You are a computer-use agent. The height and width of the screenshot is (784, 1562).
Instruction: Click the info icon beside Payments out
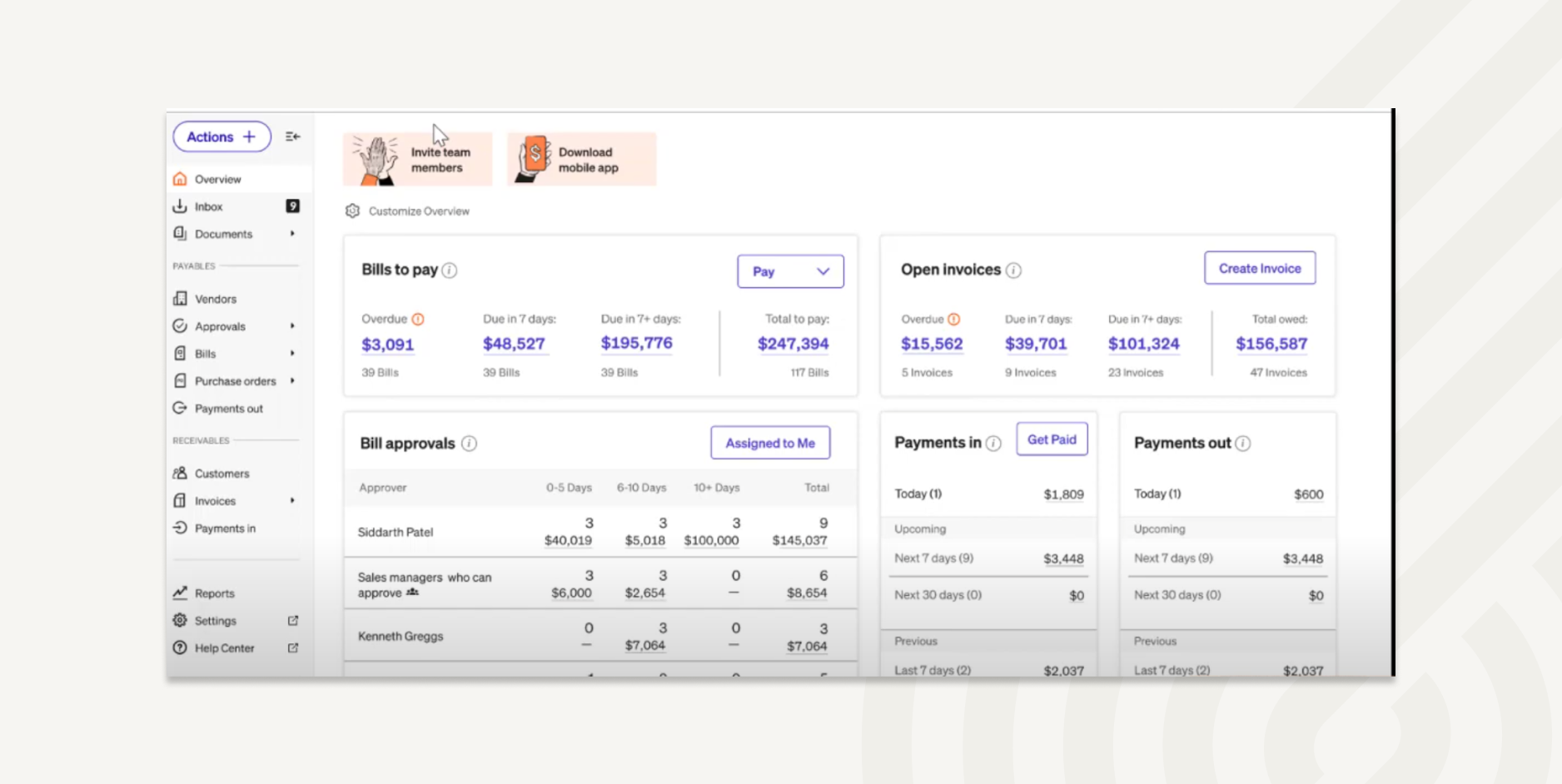coord(1243,444)
